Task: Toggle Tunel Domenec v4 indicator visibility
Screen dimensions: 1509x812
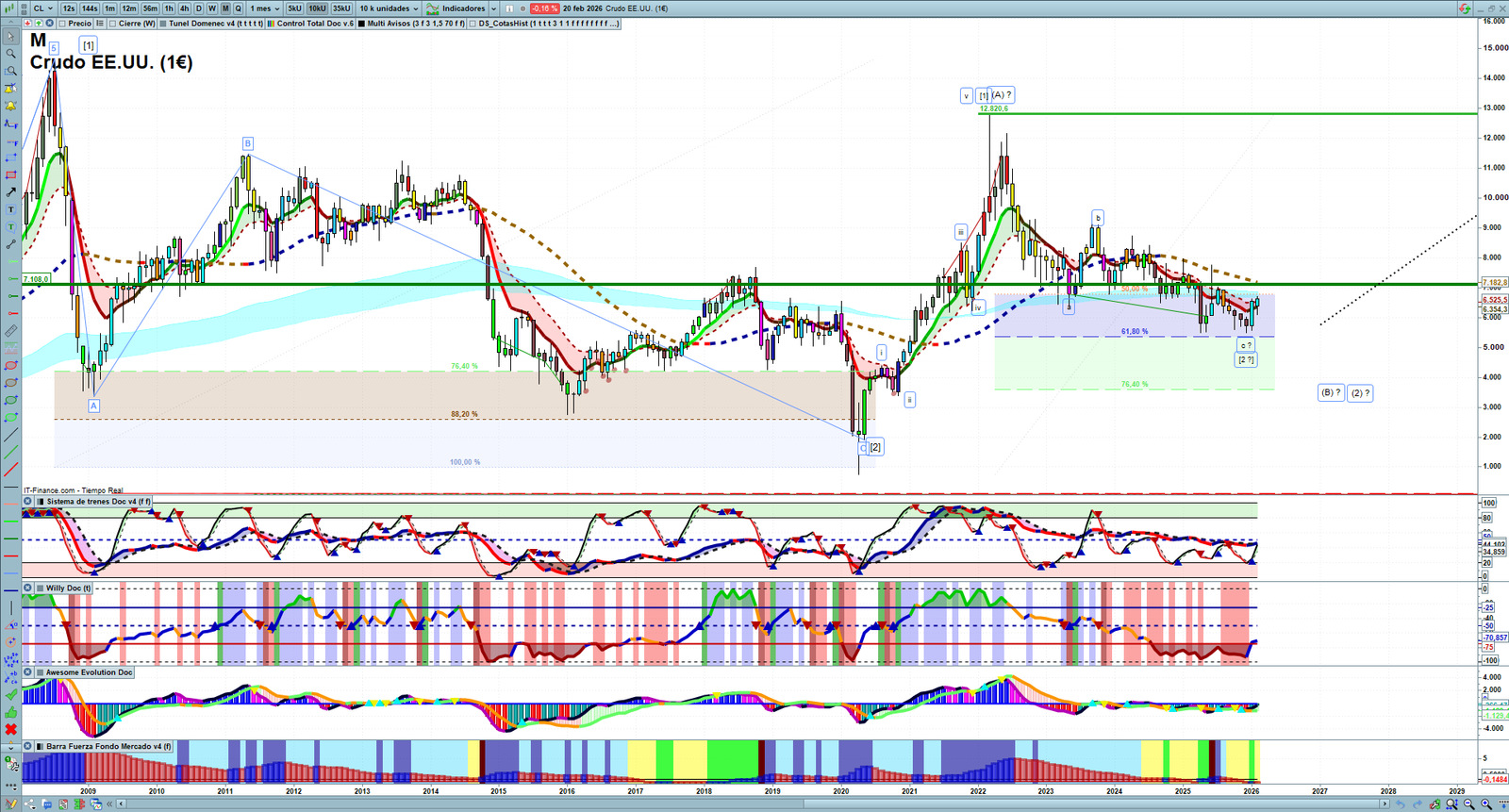Action: click(163, 24)
